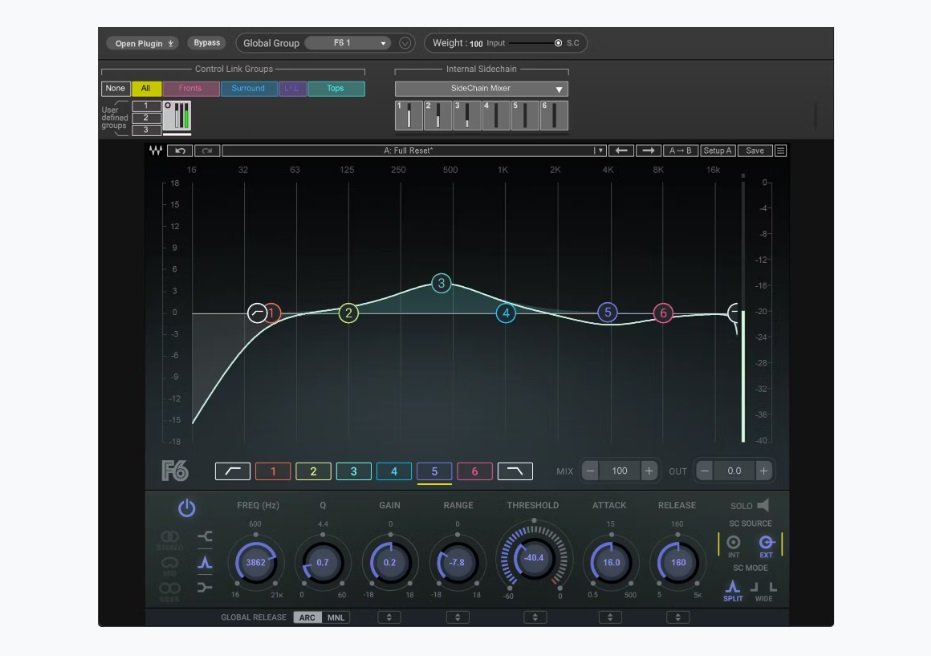The height and width of the screenshot is (656, 931).
Task: Switch global release to MNL
Action: point(335,617)
